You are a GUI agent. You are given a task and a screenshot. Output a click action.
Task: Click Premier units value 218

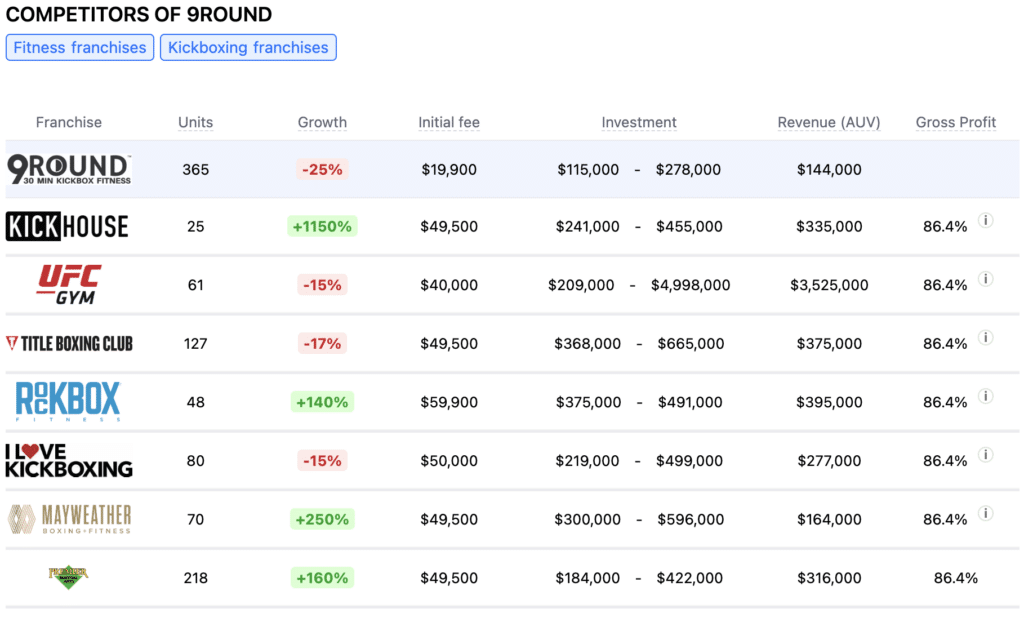[195, 578]
